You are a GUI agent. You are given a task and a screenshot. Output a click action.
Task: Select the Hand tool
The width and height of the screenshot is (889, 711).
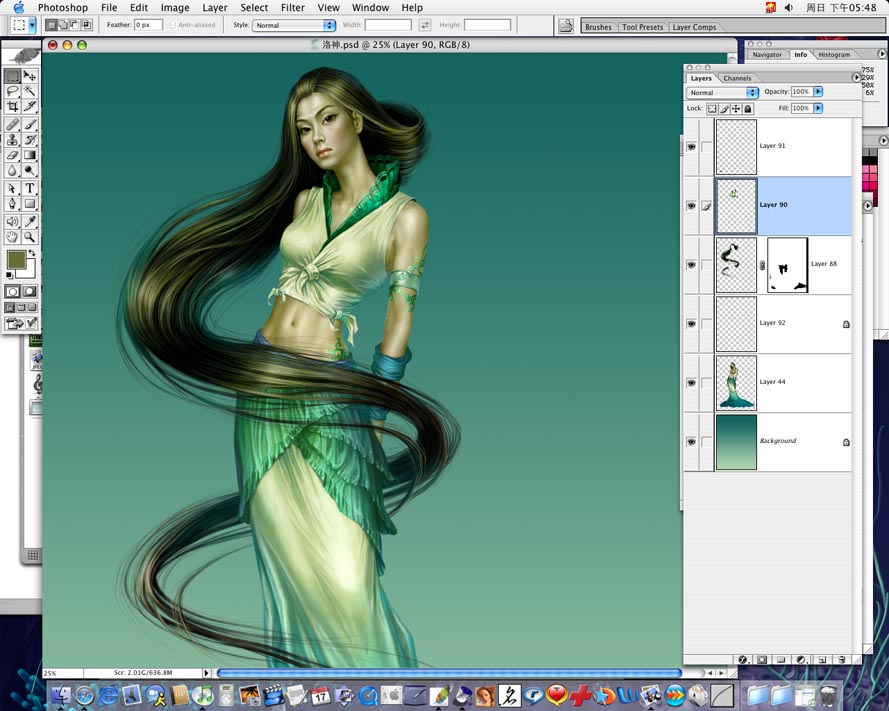click(12, 237)
